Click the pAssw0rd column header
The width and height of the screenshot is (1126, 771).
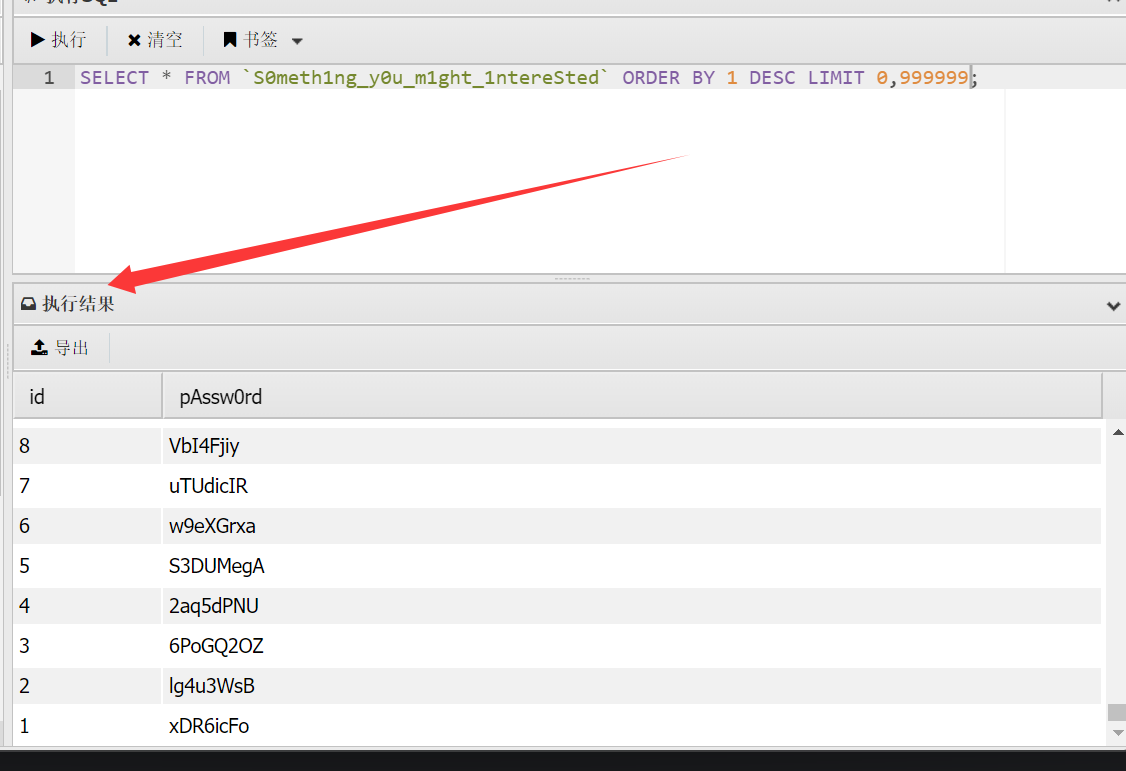pos(221,397)
